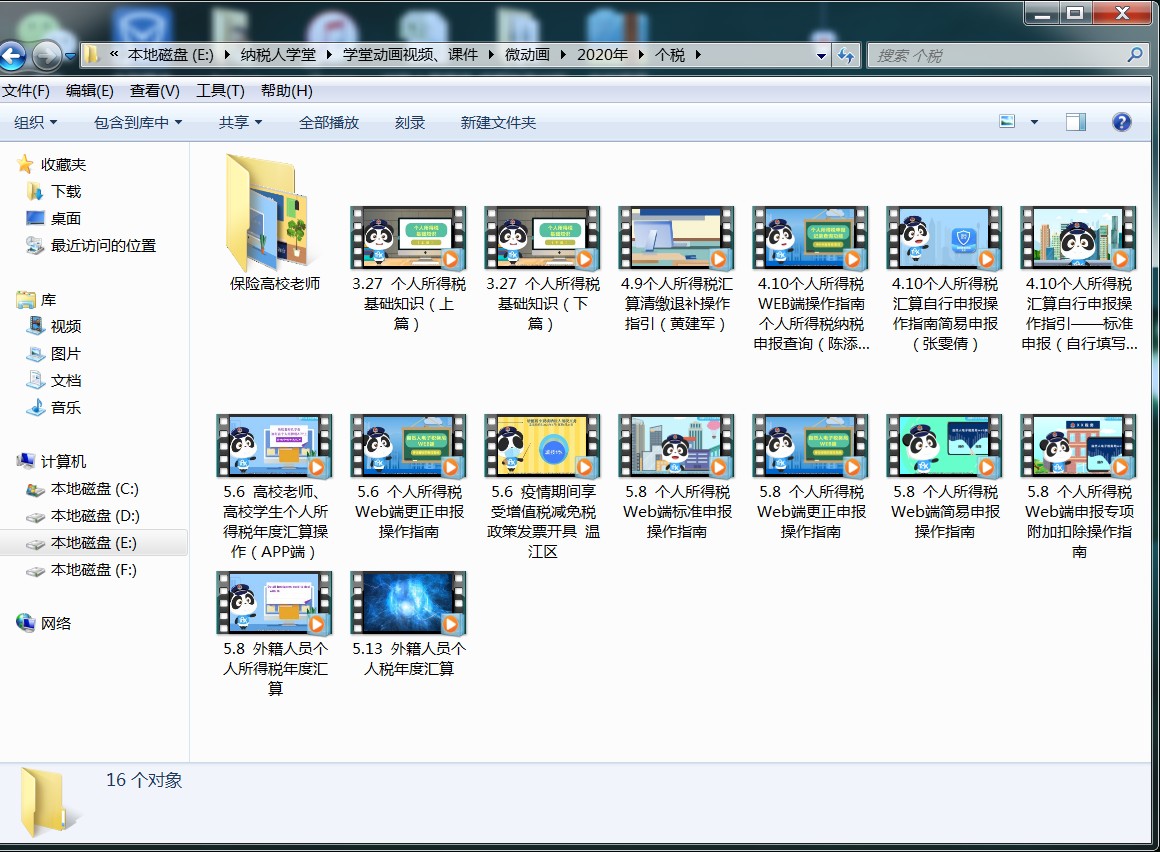Click the help question mark icon

tap(1121, 122)
